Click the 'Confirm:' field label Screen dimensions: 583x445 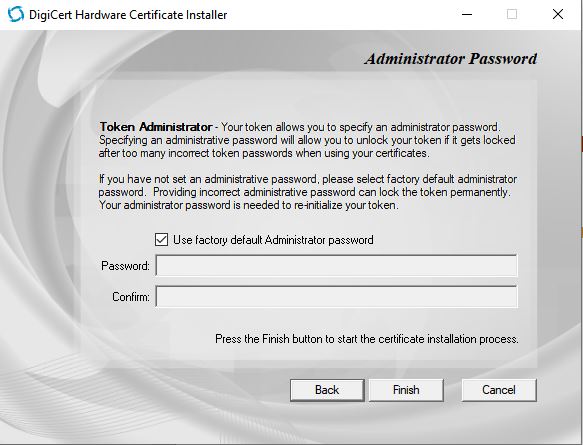pos(131,297)
